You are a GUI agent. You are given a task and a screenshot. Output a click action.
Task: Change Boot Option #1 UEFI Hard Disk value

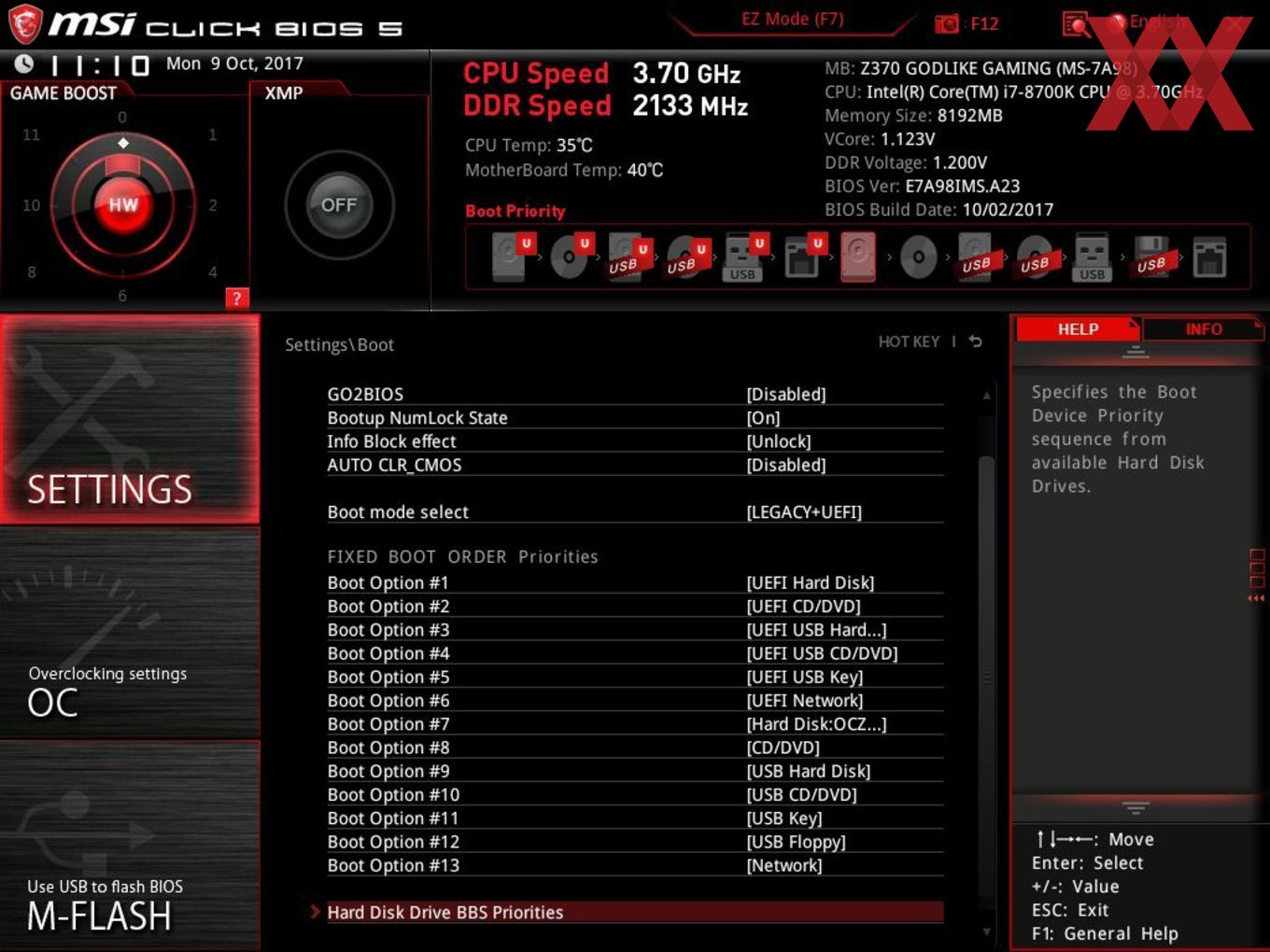tap(811, 582)
